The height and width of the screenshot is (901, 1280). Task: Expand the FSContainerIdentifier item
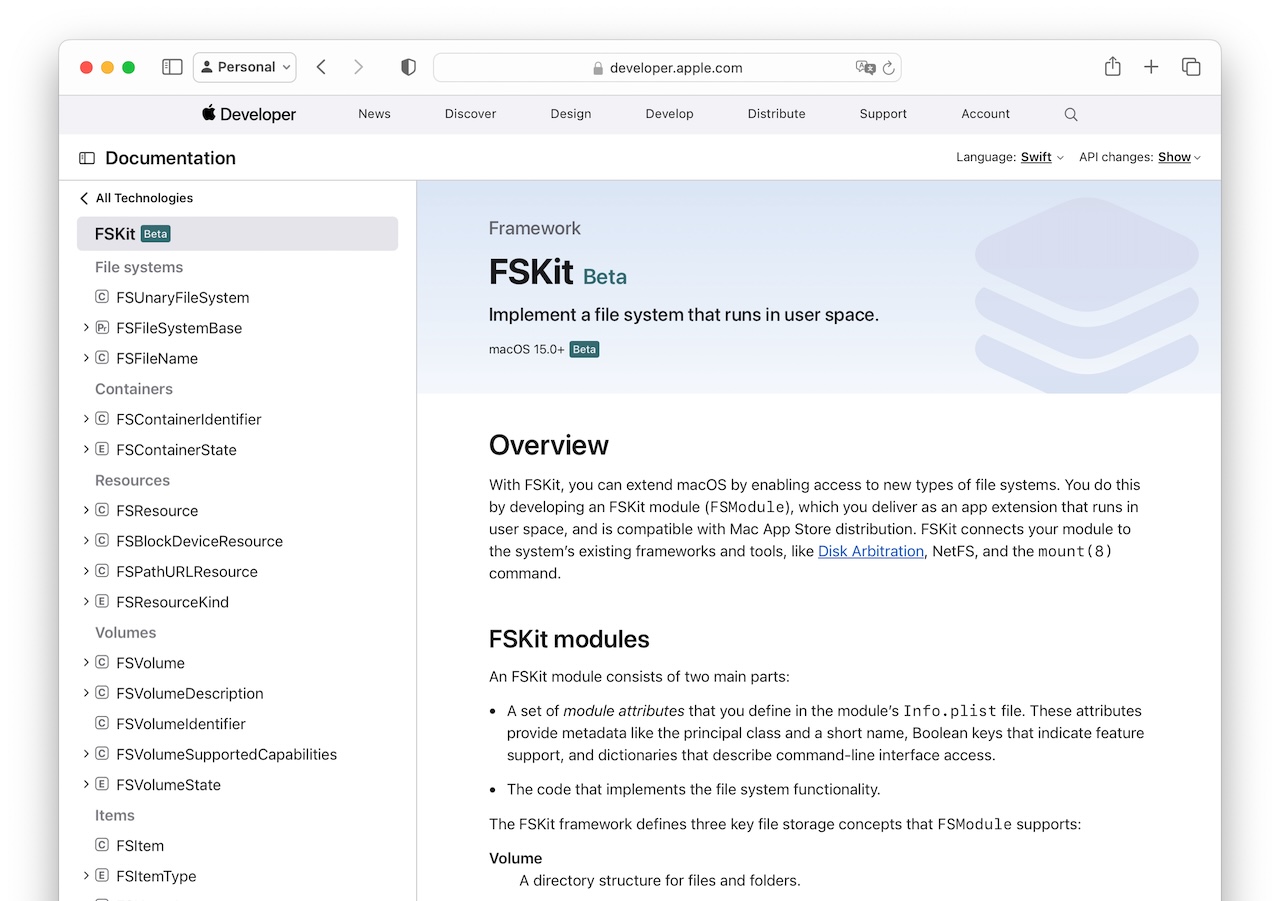(86, 418)
